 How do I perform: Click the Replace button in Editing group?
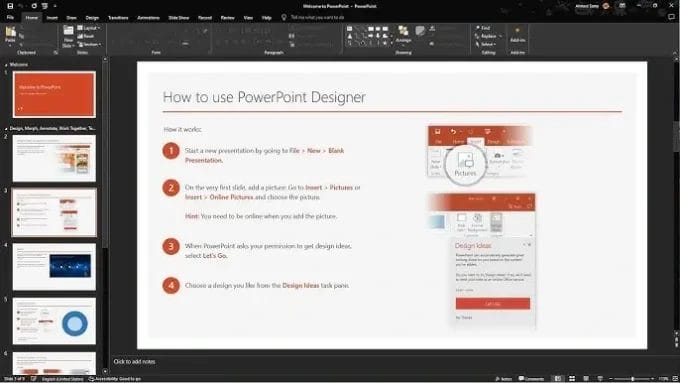pyautogui.click(x=489, y=36)
